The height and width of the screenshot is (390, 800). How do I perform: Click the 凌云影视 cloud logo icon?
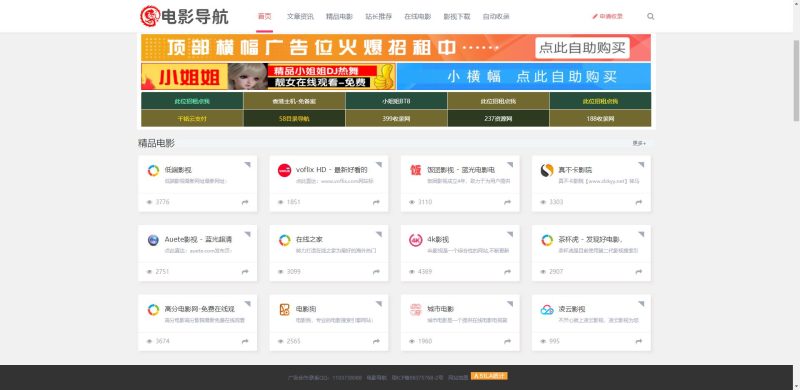(x=547, y=309)
